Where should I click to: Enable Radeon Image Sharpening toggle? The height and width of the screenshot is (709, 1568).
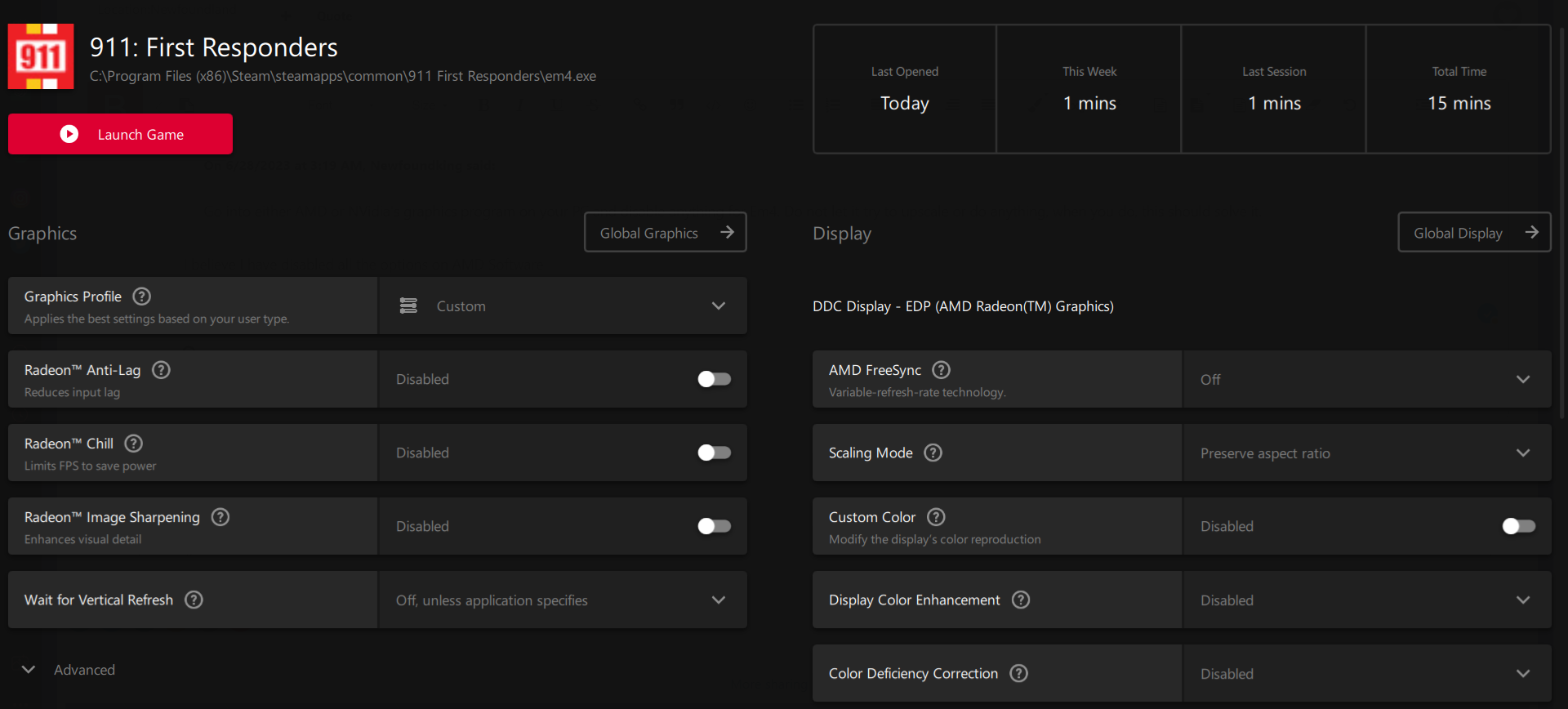coord(715,526)
